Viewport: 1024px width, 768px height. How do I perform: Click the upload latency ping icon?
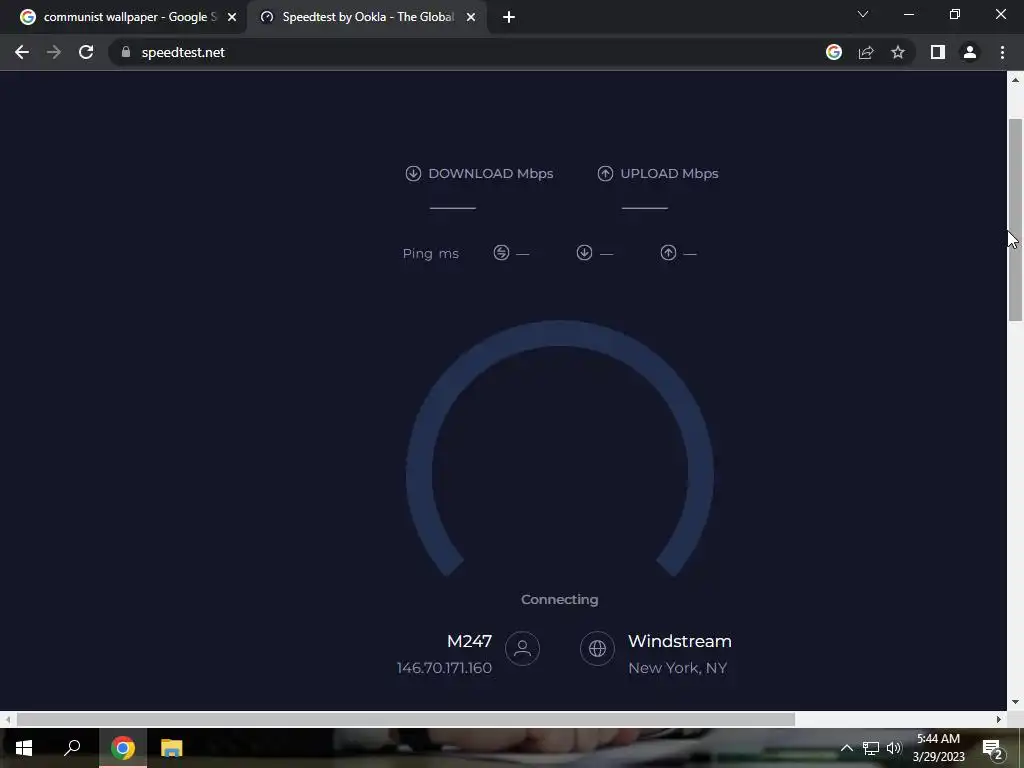668,253
